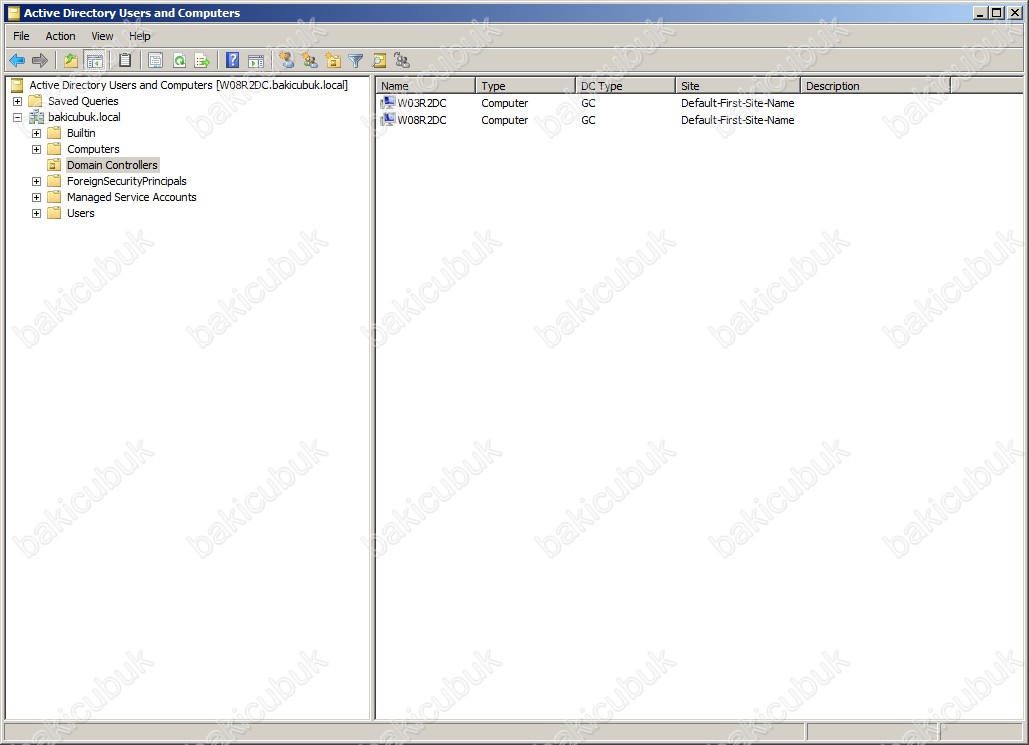Click the Paste clipboard toolbar icon
1029x745 pixels.
coord(125,60)
